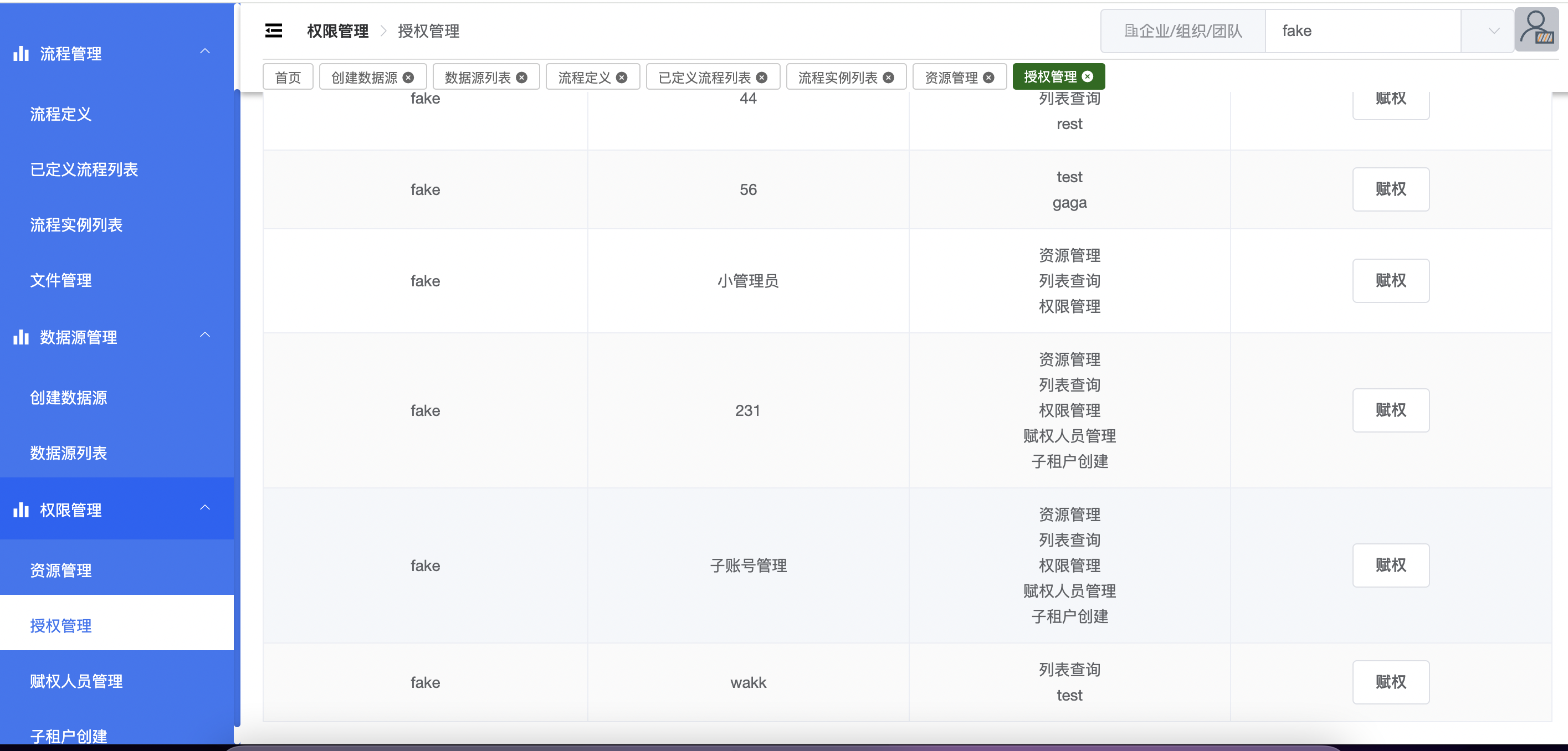Close the 数据源列表 tab
The image size is (1568, 751).
click(x=522, y=78)
